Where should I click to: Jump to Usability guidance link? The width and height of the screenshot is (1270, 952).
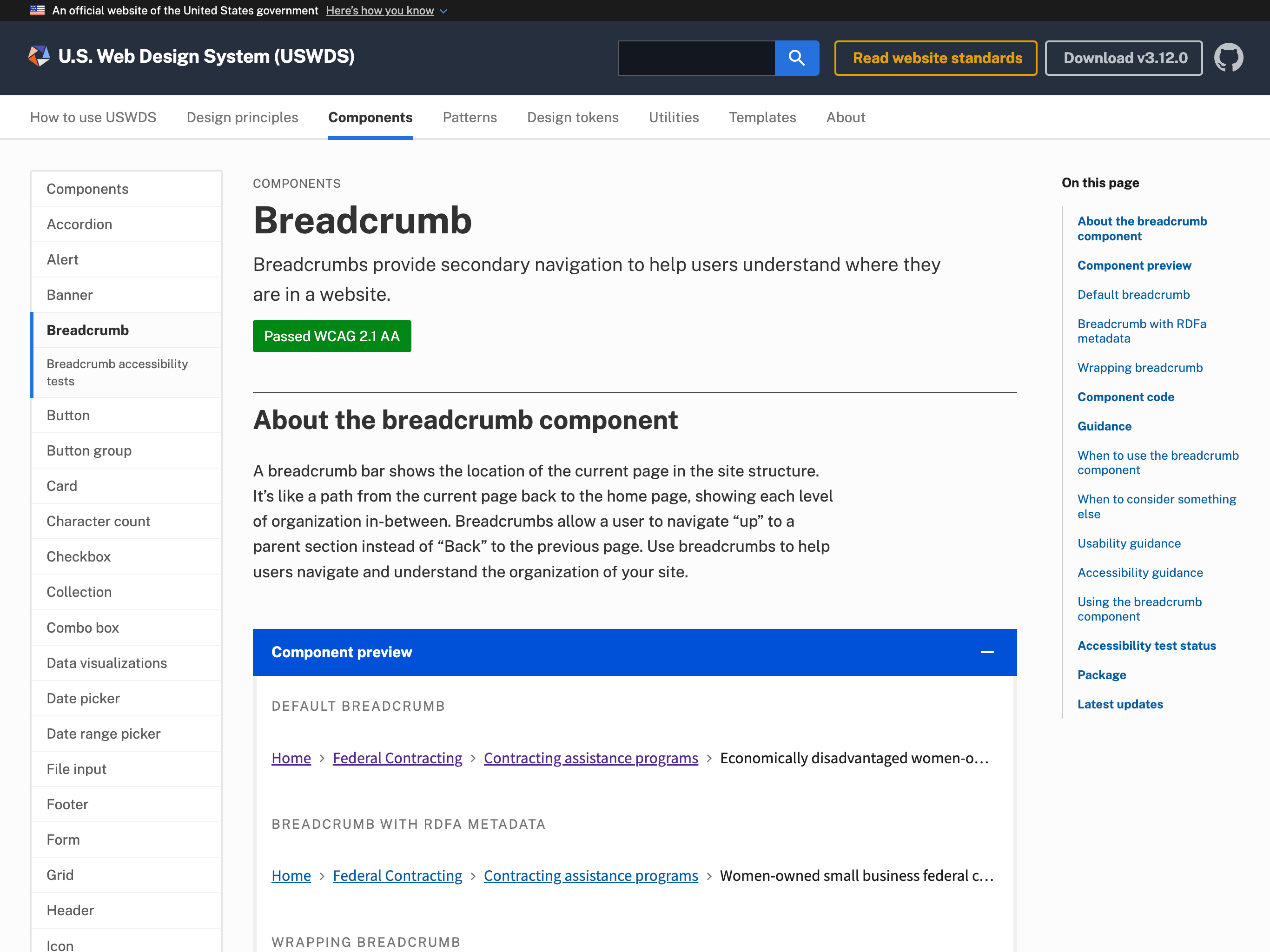(1129, 543)
